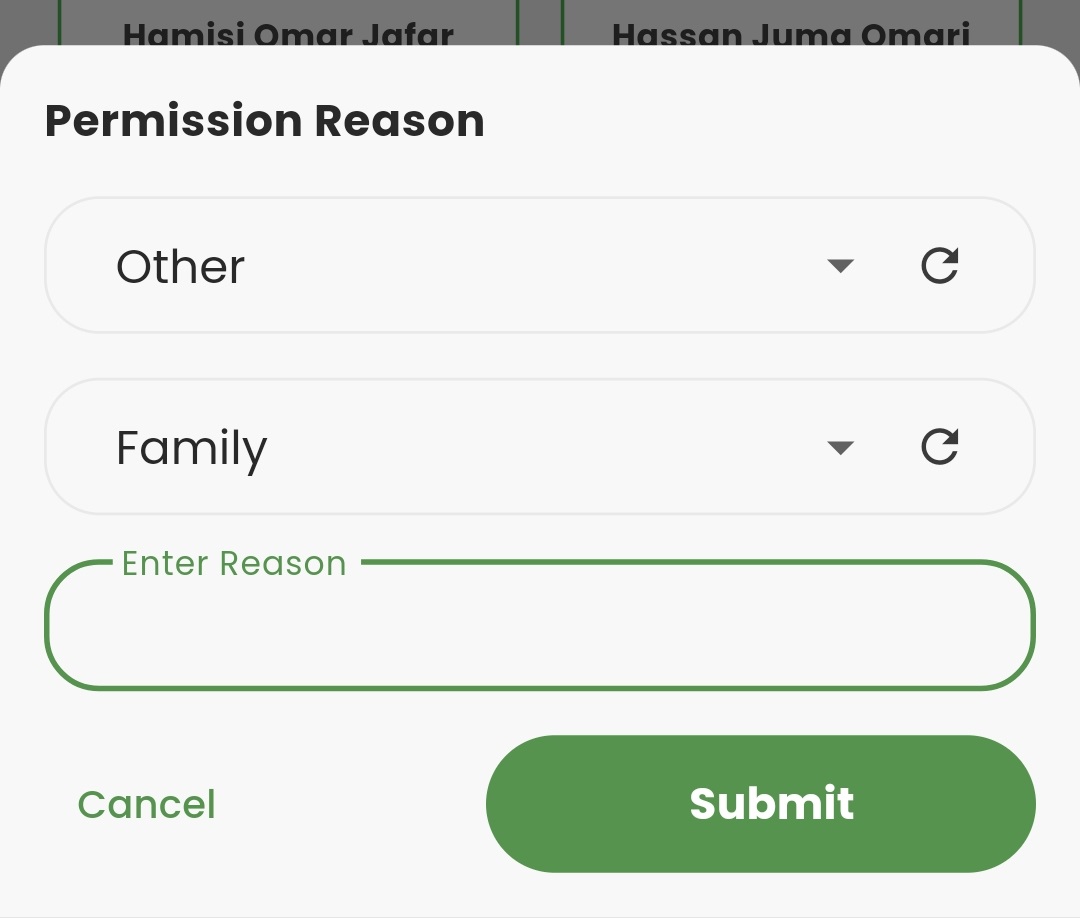The width and height of the screenshot is (1080, 919).
Task: Click the green border of the reason field
Action: 540,687
